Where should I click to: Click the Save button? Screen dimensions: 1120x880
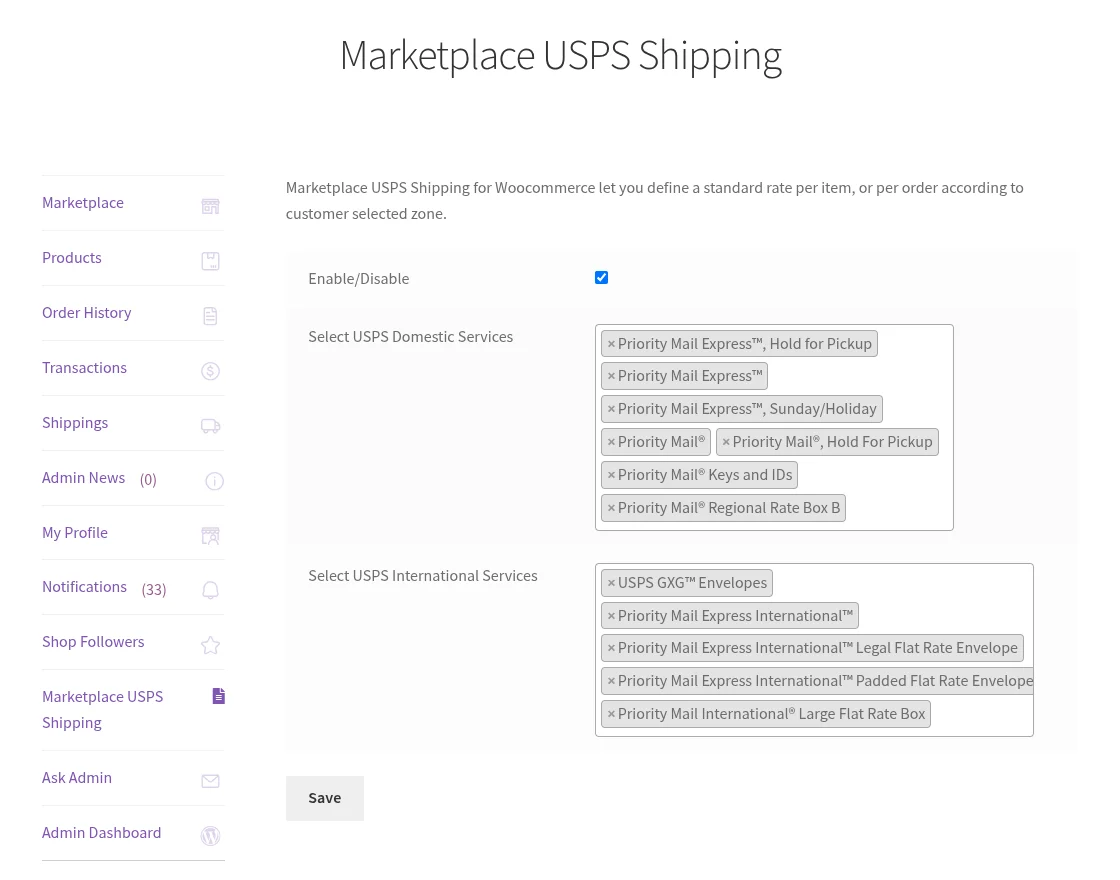[324, 798]
